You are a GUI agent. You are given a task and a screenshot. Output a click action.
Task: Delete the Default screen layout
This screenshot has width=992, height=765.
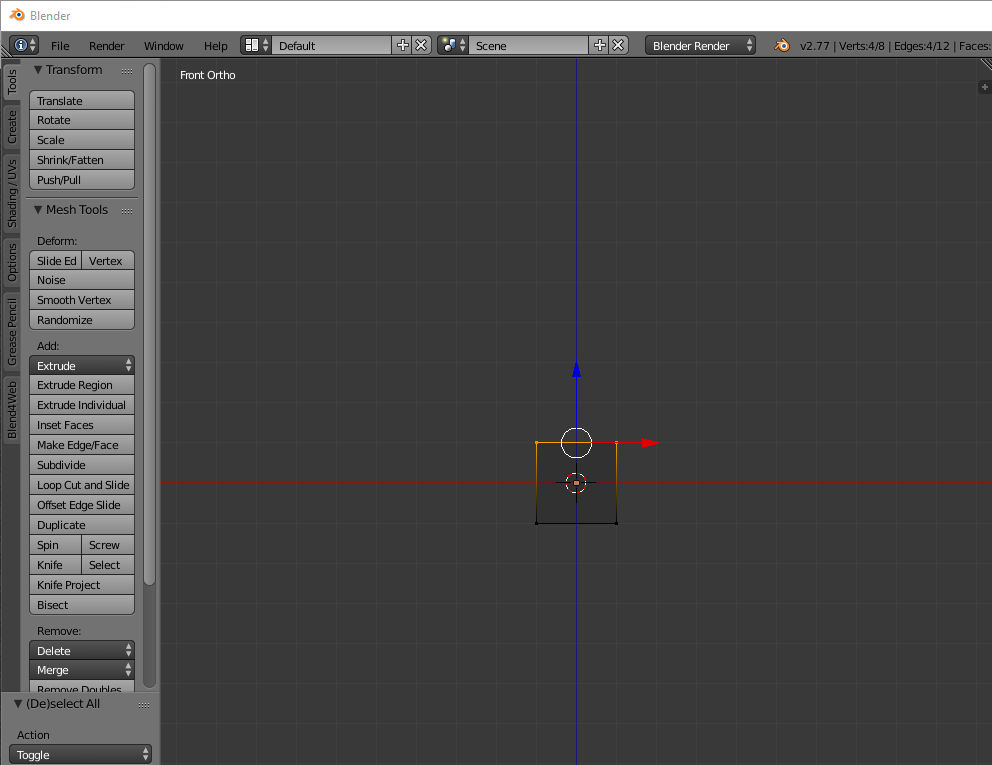click(x=421, y=46)
